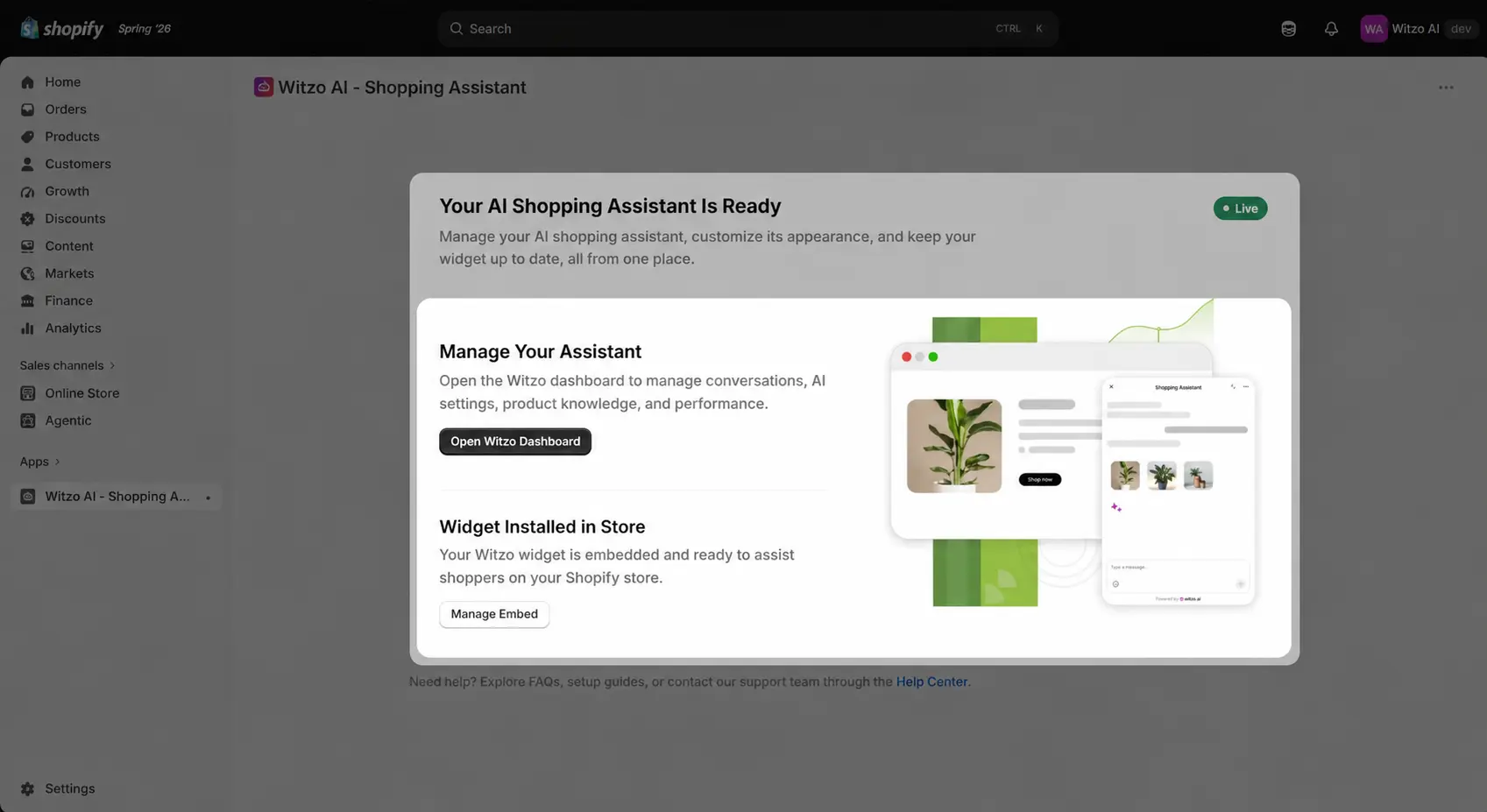The width and height of the screenshot is (1487, 812).
Task: Follow the Help Center link
Action: (931, 681)
